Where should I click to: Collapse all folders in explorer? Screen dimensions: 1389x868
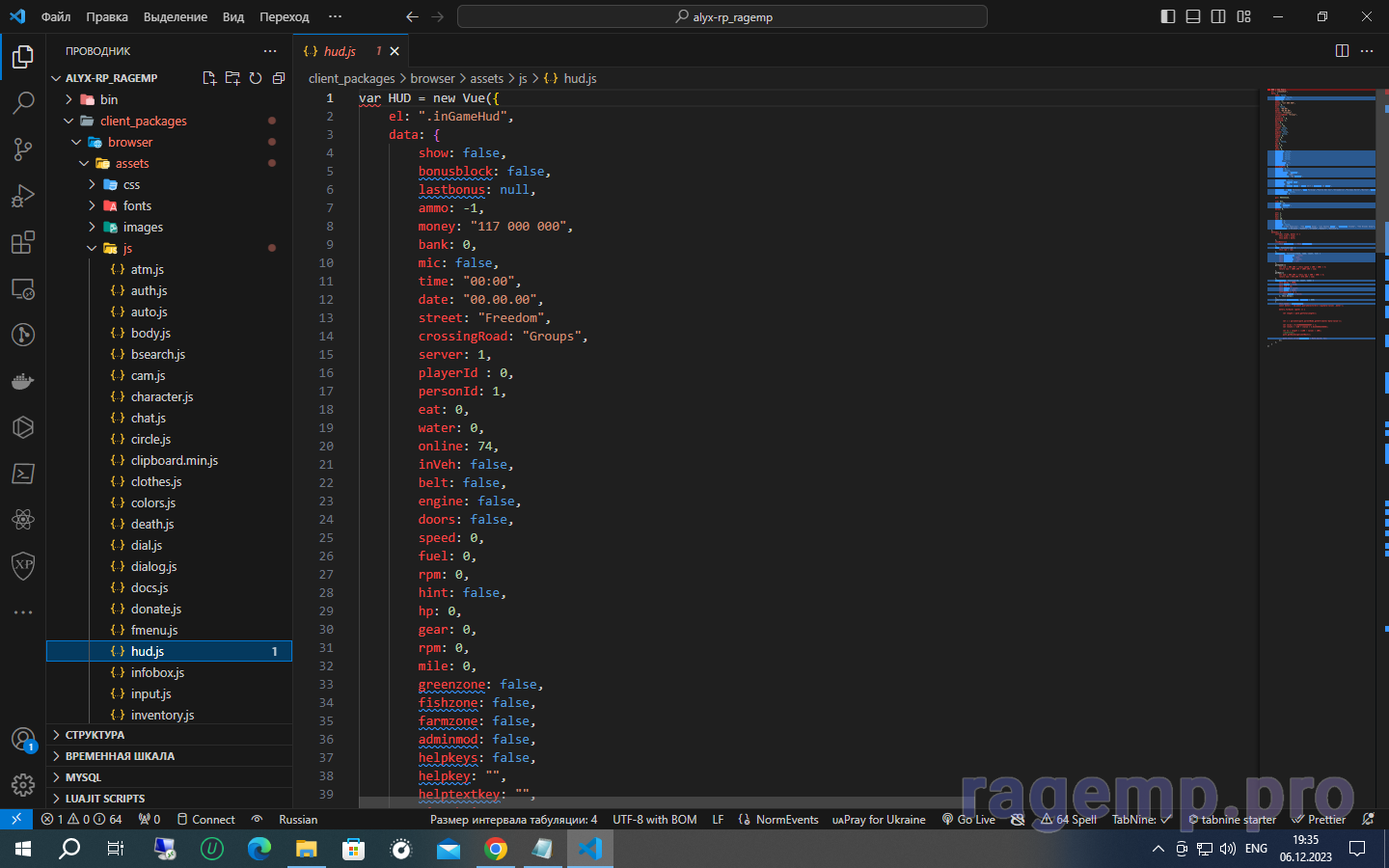(279, 78)
